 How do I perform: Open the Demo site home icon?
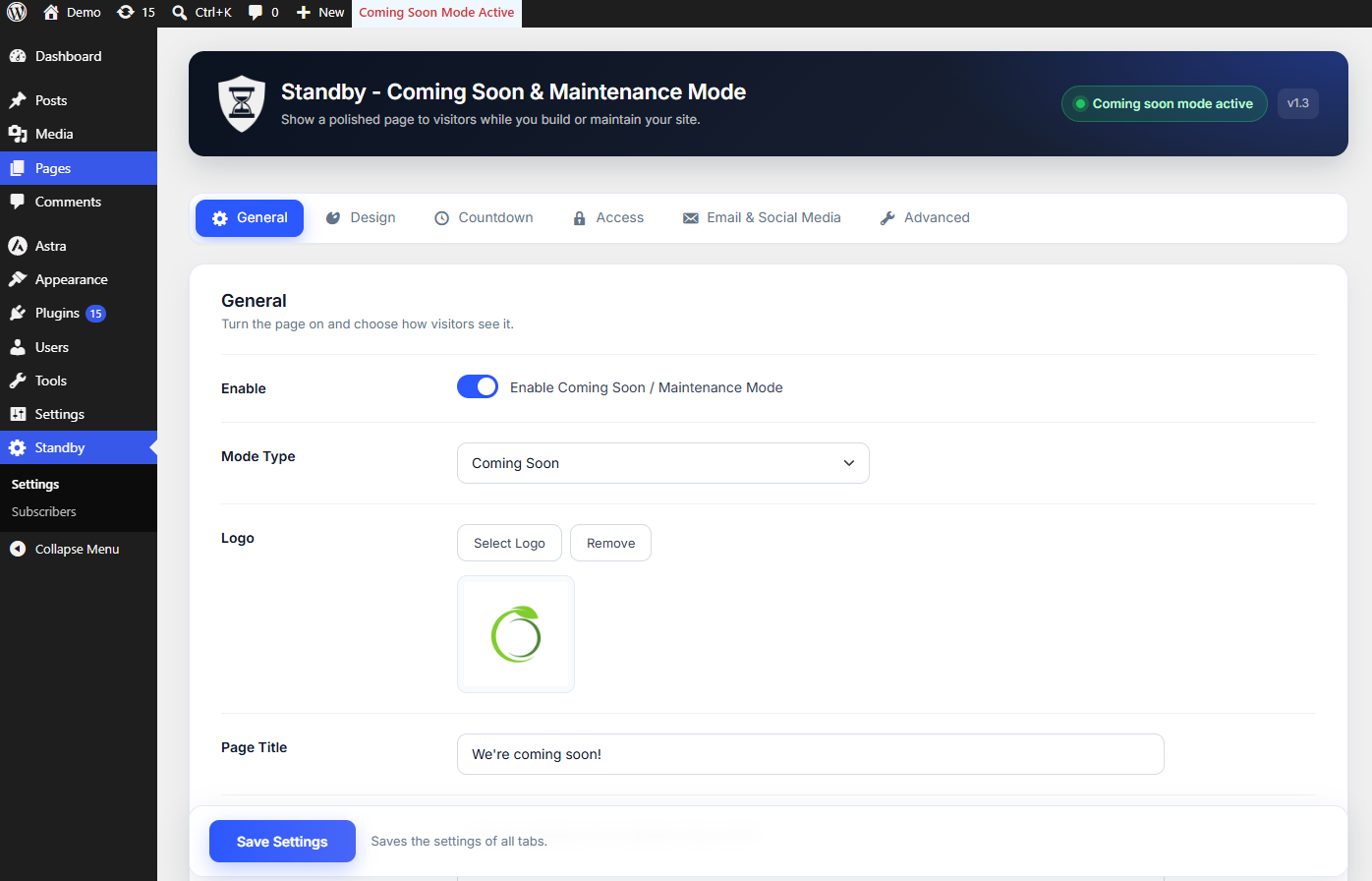[51, 13]
